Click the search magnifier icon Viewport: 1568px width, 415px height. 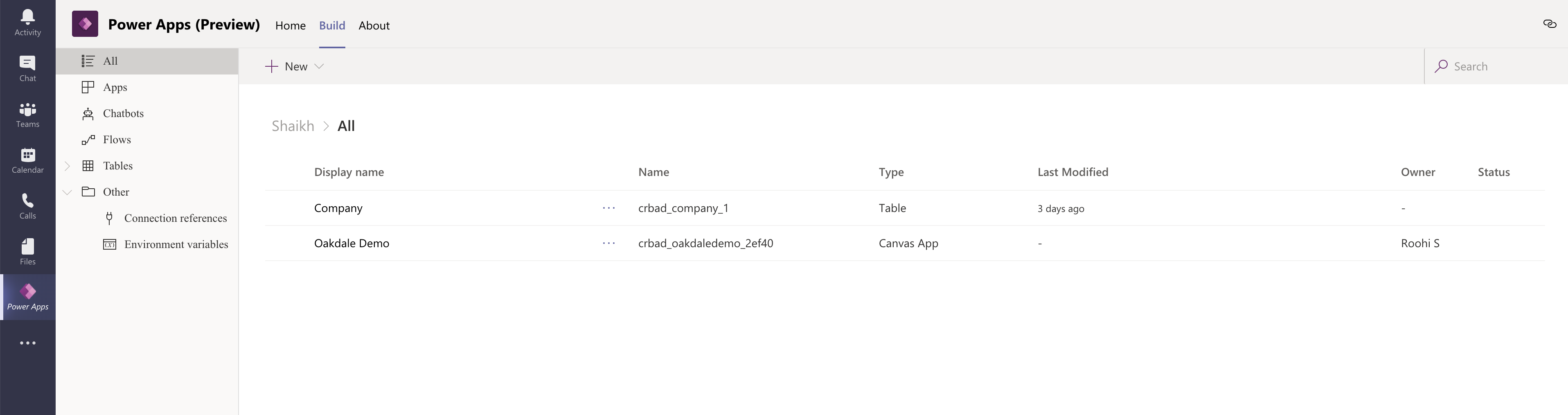click(1441, 66)
